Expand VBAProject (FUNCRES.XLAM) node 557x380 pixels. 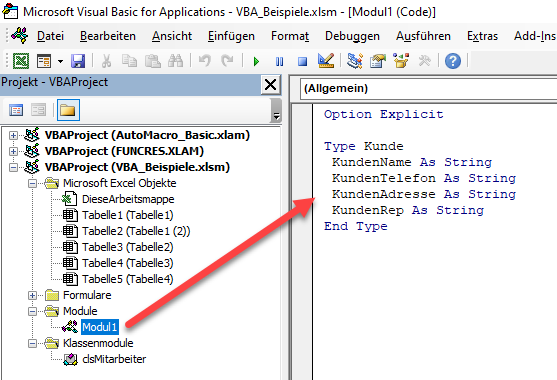coord(13,151)
